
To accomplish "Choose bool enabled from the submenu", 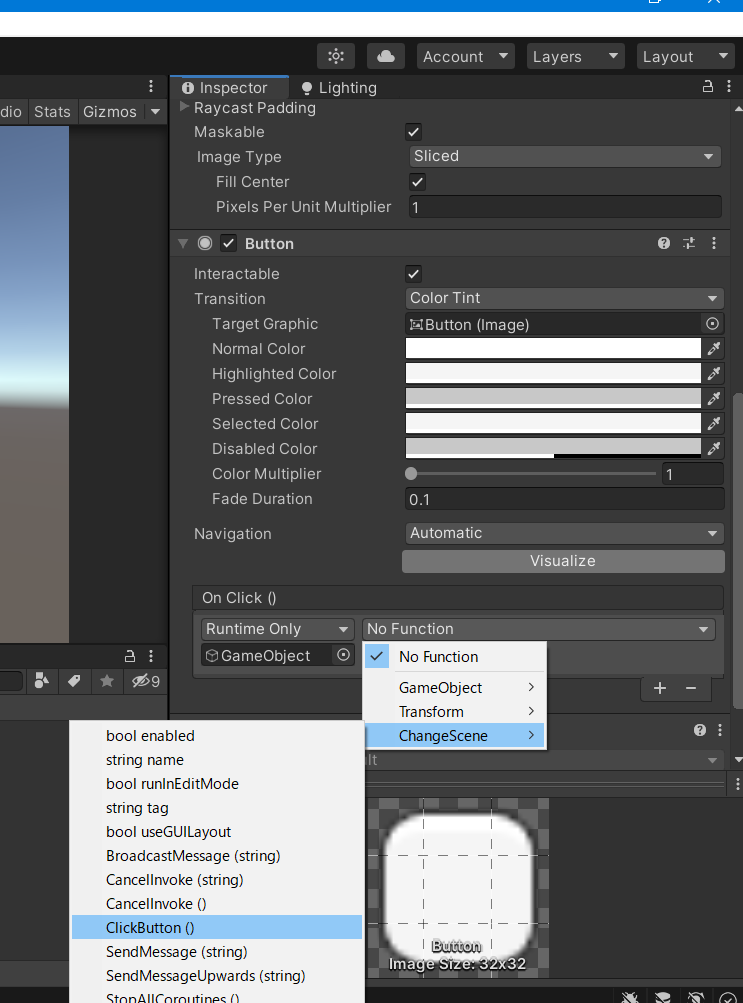I will click(x=217, y=736).
